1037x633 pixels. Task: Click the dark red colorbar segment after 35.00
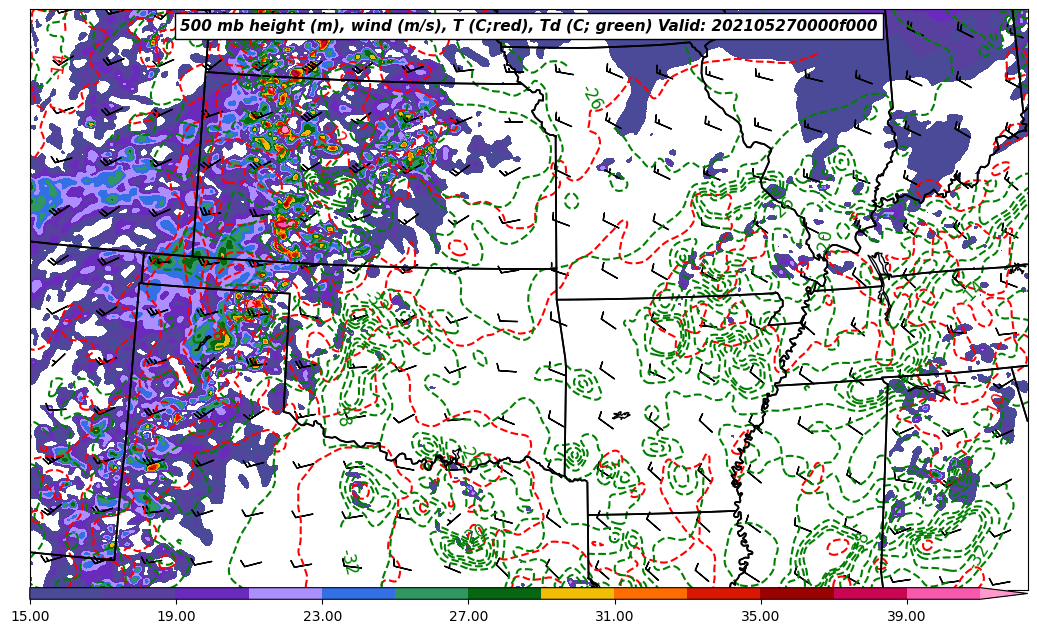point(797,593)
